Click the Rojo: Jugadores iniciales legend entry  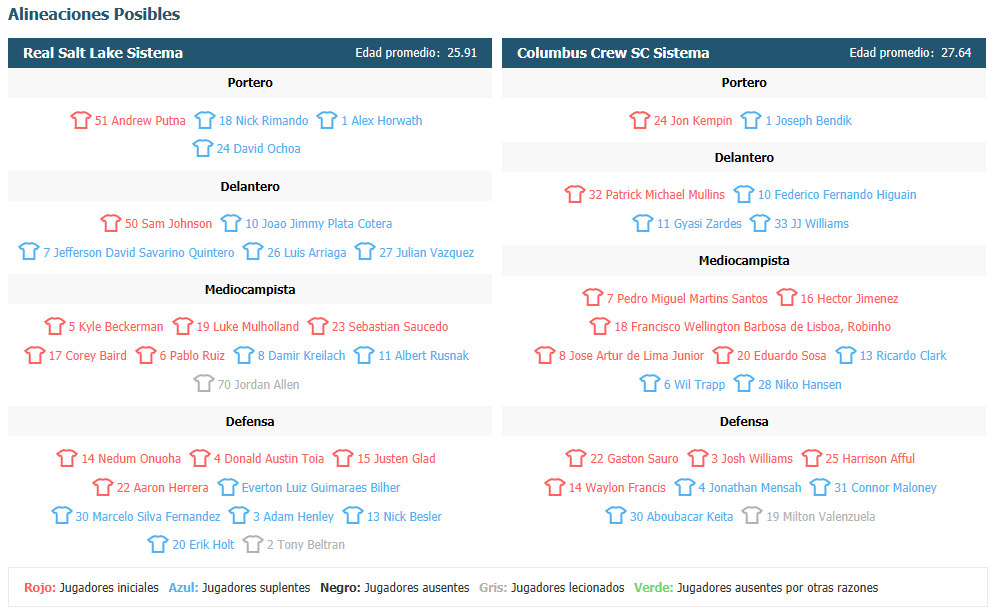point(91,588)
